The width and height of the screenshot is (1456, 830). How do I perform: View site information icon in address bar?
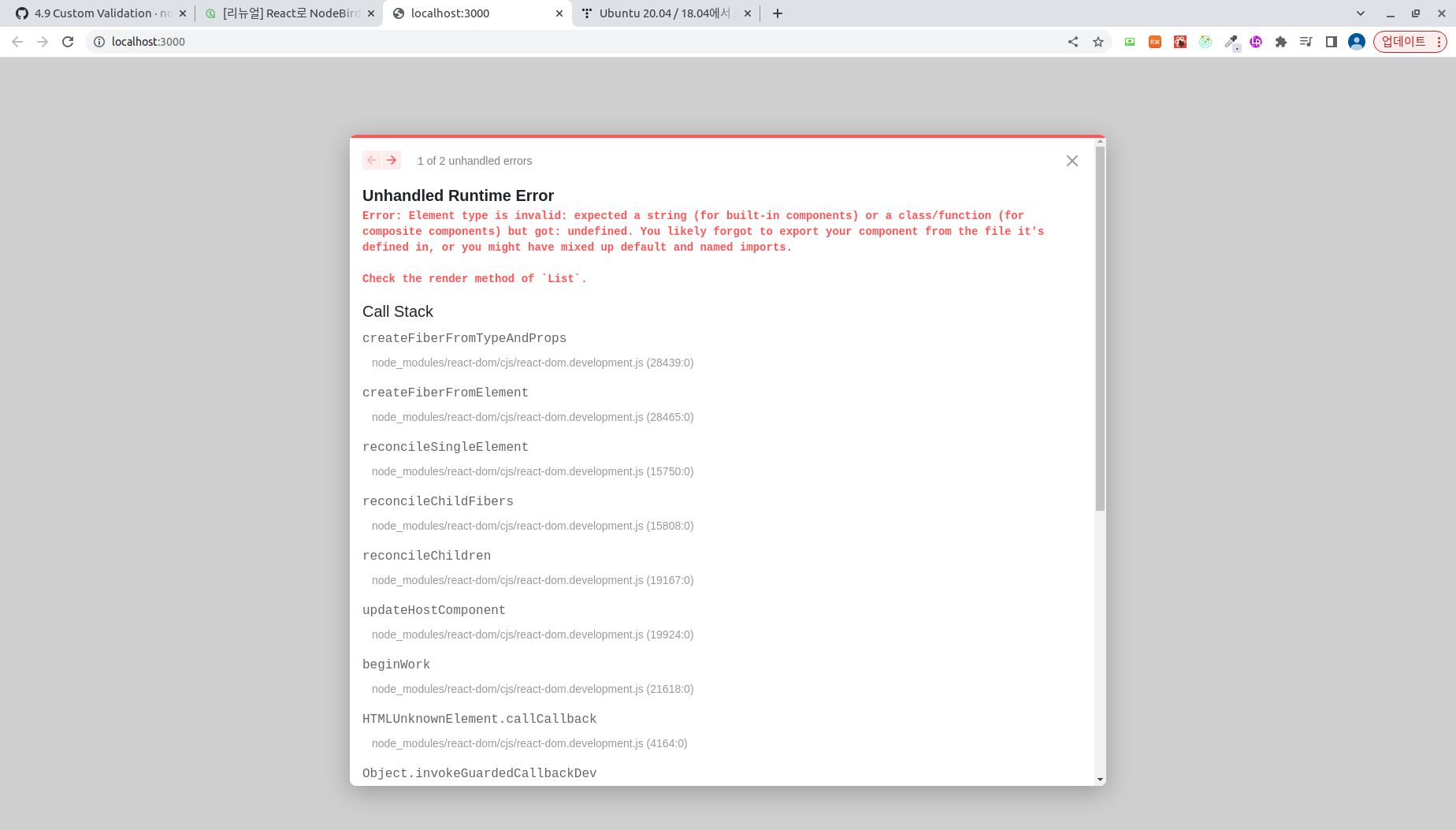[99, 42]
